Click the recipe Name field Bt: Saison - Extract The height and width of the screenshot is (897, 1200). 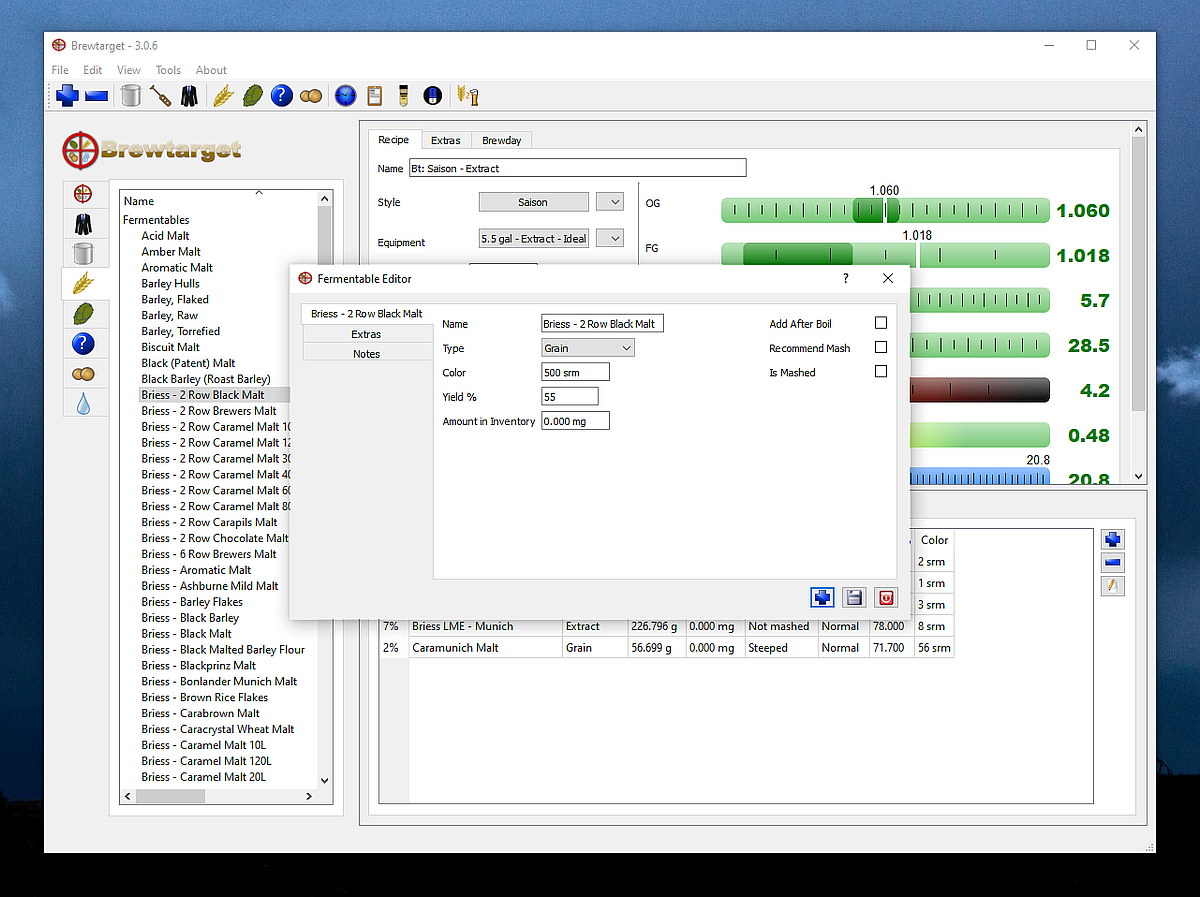click(577, 168)
